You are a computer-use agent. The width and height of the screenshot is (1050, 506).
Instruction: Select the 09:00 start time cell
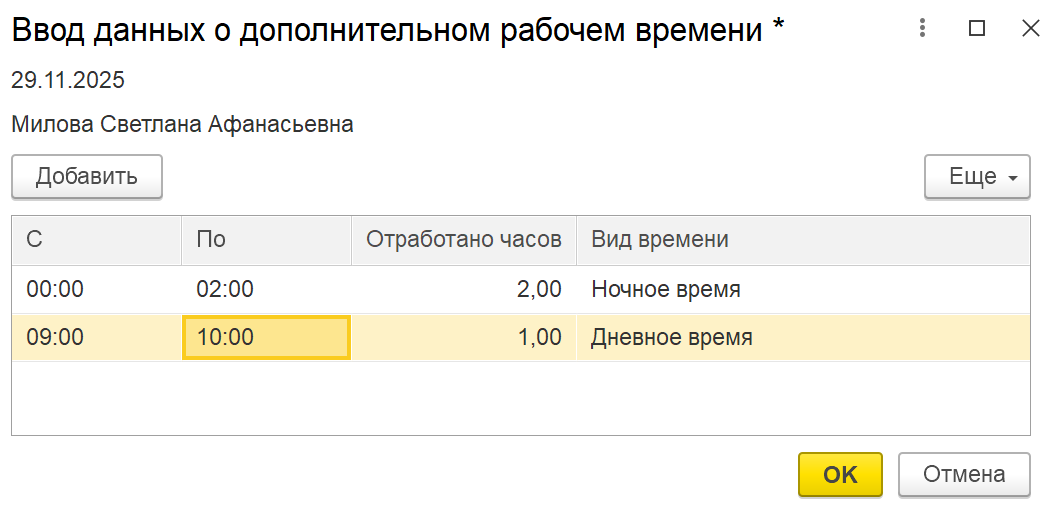56,338
